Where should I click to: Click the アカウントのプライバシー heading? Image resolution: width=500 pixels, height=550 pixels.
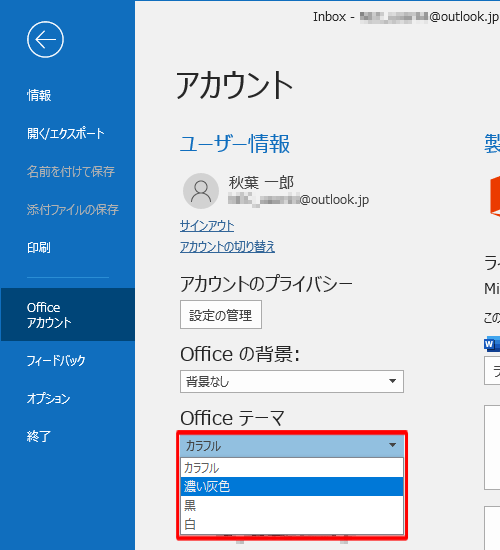click(266, 283)
